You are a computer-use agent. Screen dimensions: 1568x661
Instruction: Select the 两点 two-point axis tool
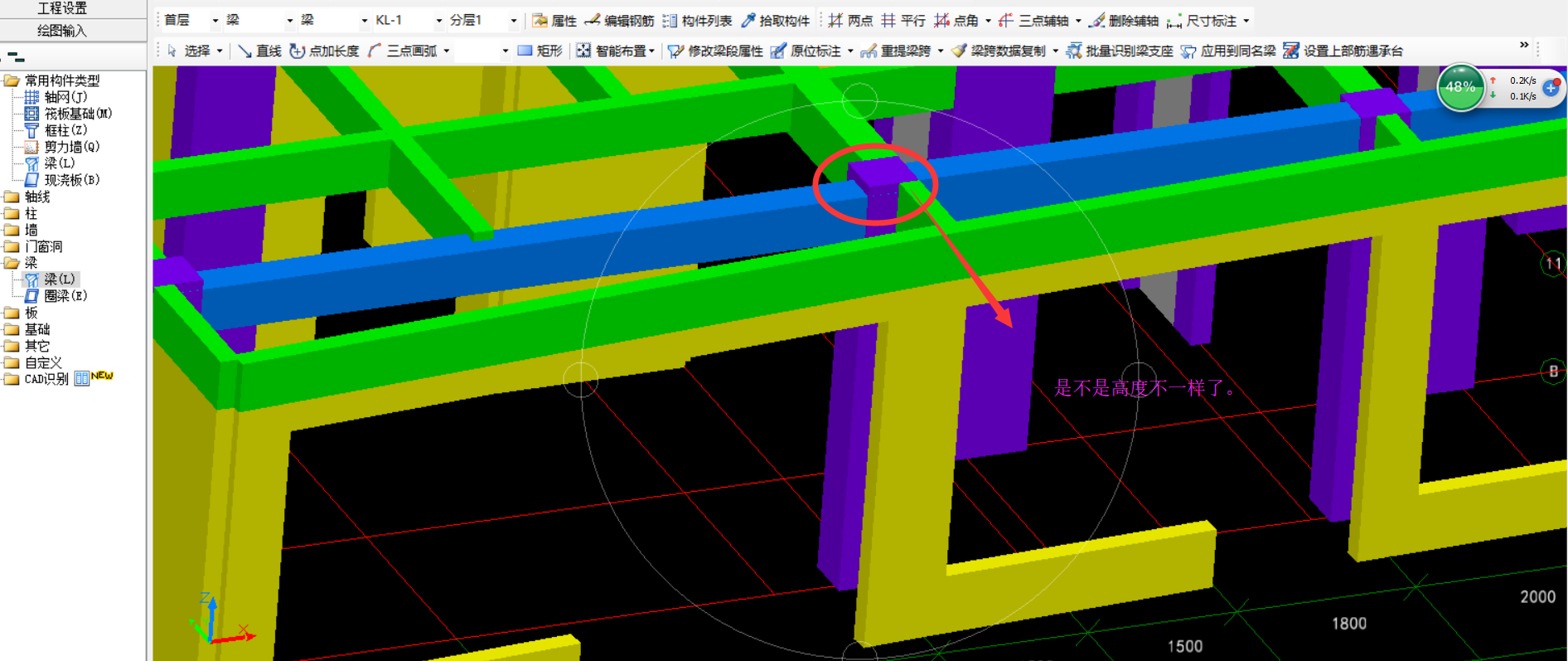[850, 21]
